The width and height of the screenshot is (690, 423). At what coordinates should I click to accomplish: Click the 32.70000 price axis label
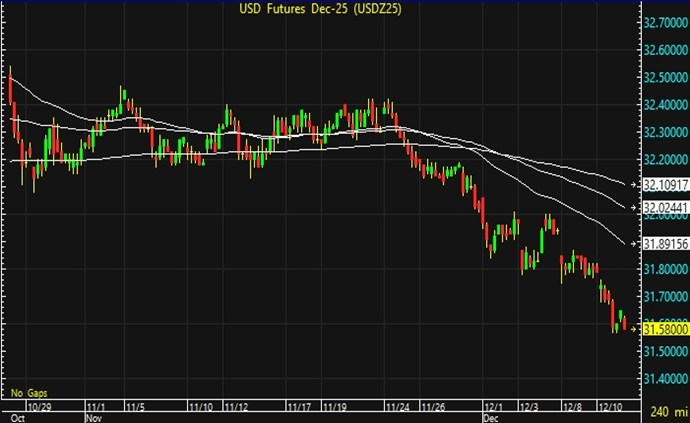pos(664,22)
